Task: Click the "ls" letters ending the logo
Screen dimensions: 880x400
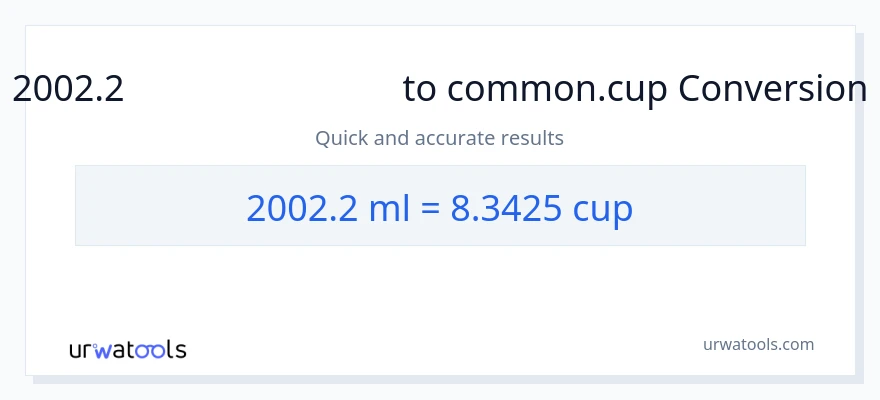Action: [x=175, y=350]
